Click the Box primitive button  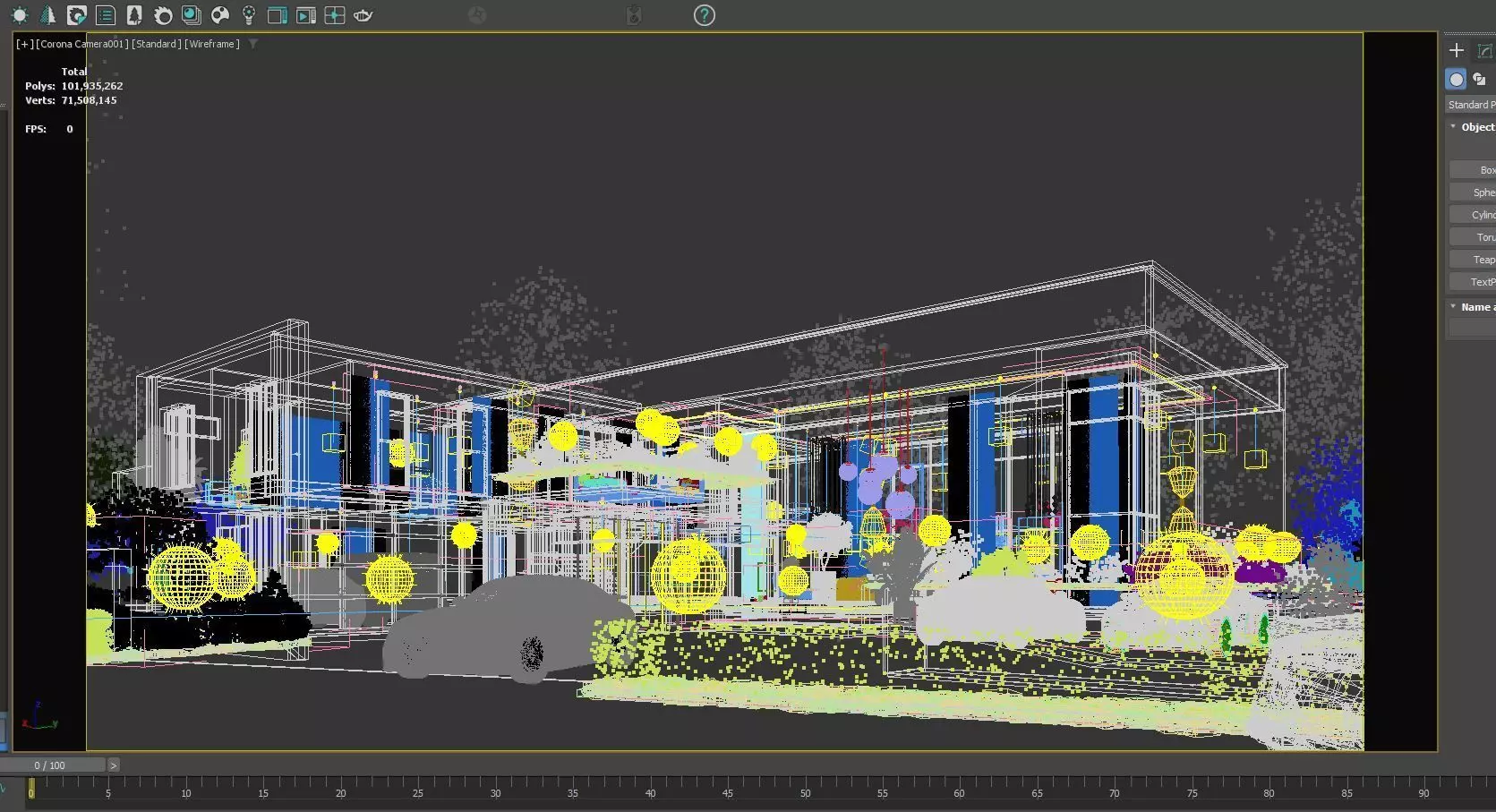(x=1473, y=170)
